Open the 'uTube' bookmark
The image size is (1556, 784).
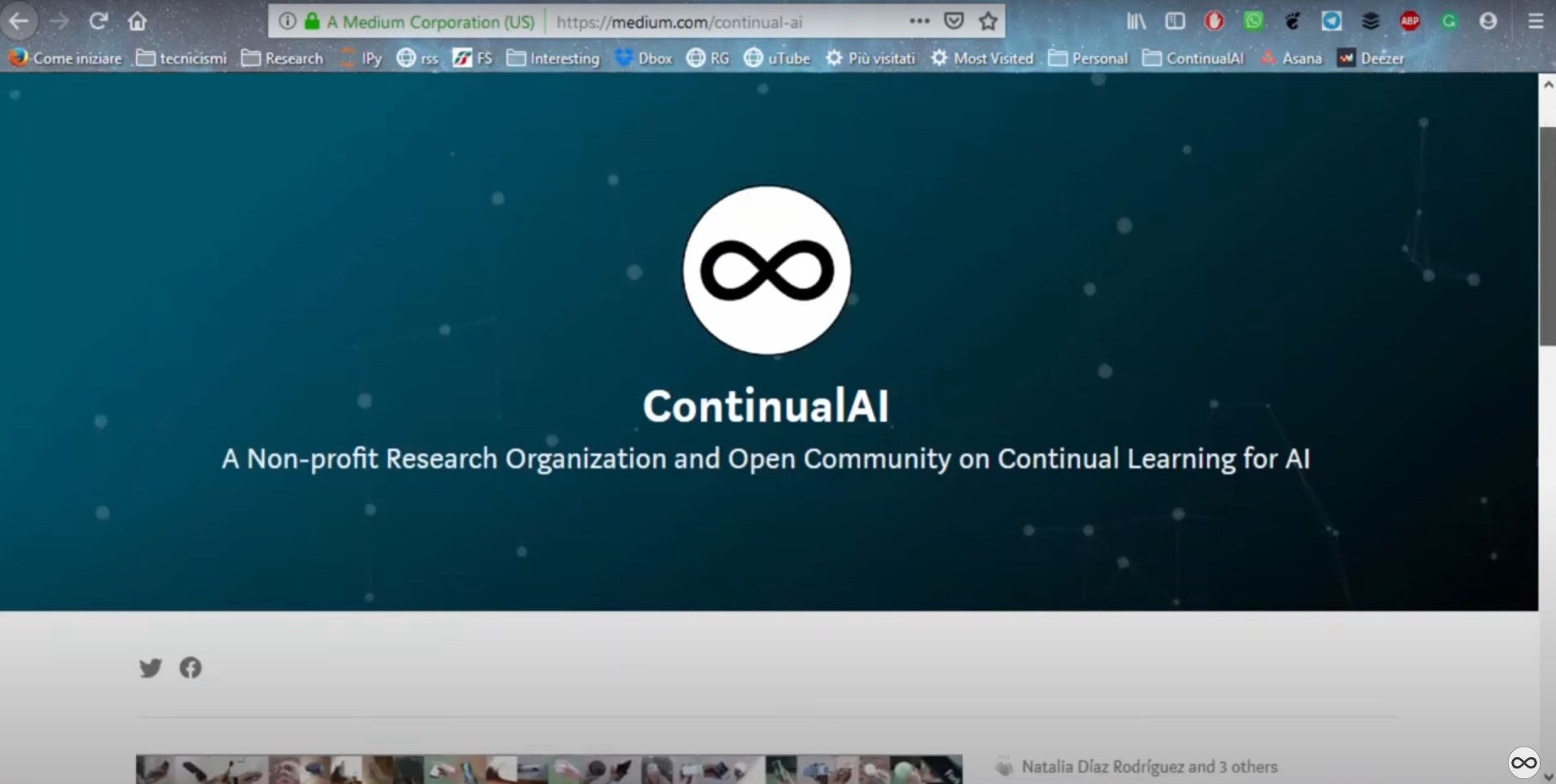[x=777, y=58]
